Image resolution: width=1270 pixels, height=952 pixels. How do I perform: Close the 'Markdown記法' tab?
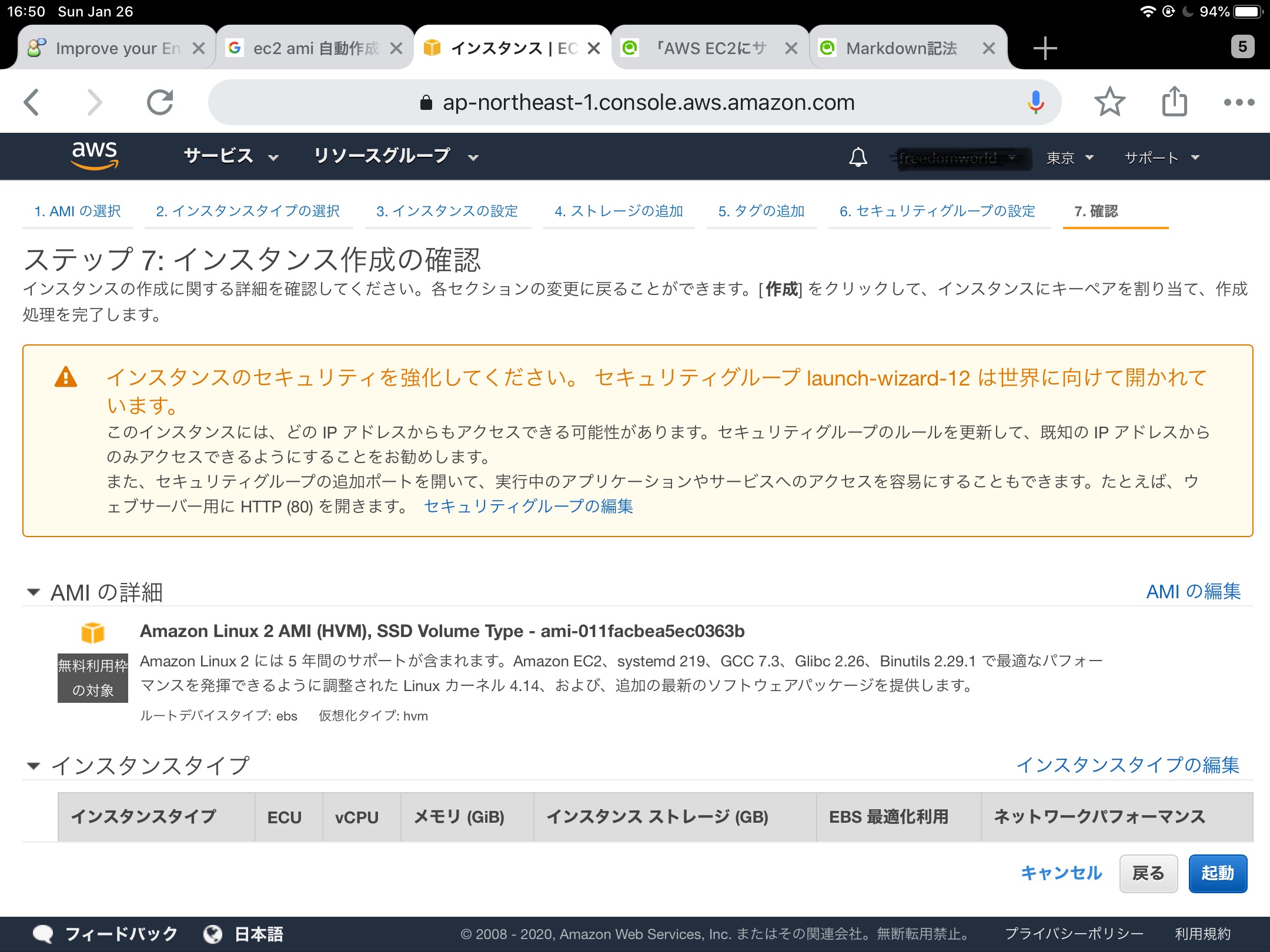pos(989,48)
